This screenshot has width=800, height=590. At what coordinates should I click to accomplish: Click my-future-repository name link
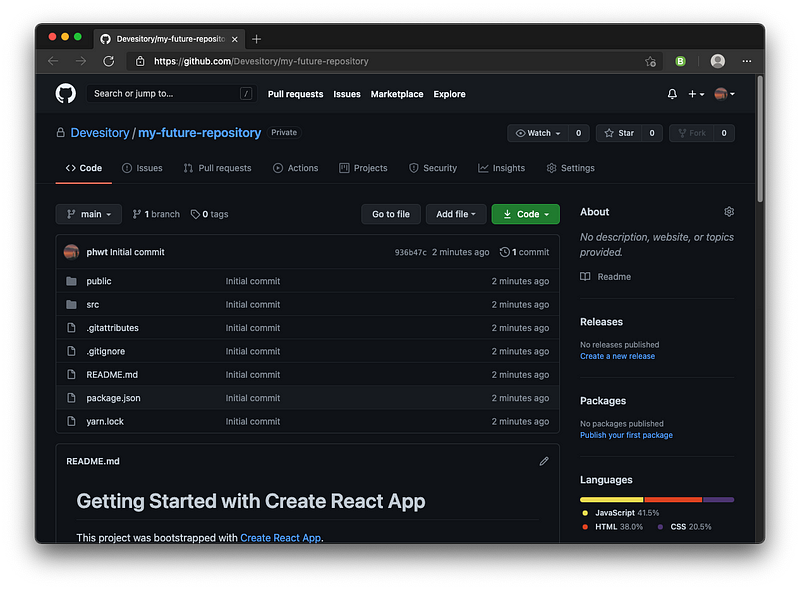(199, 133)
